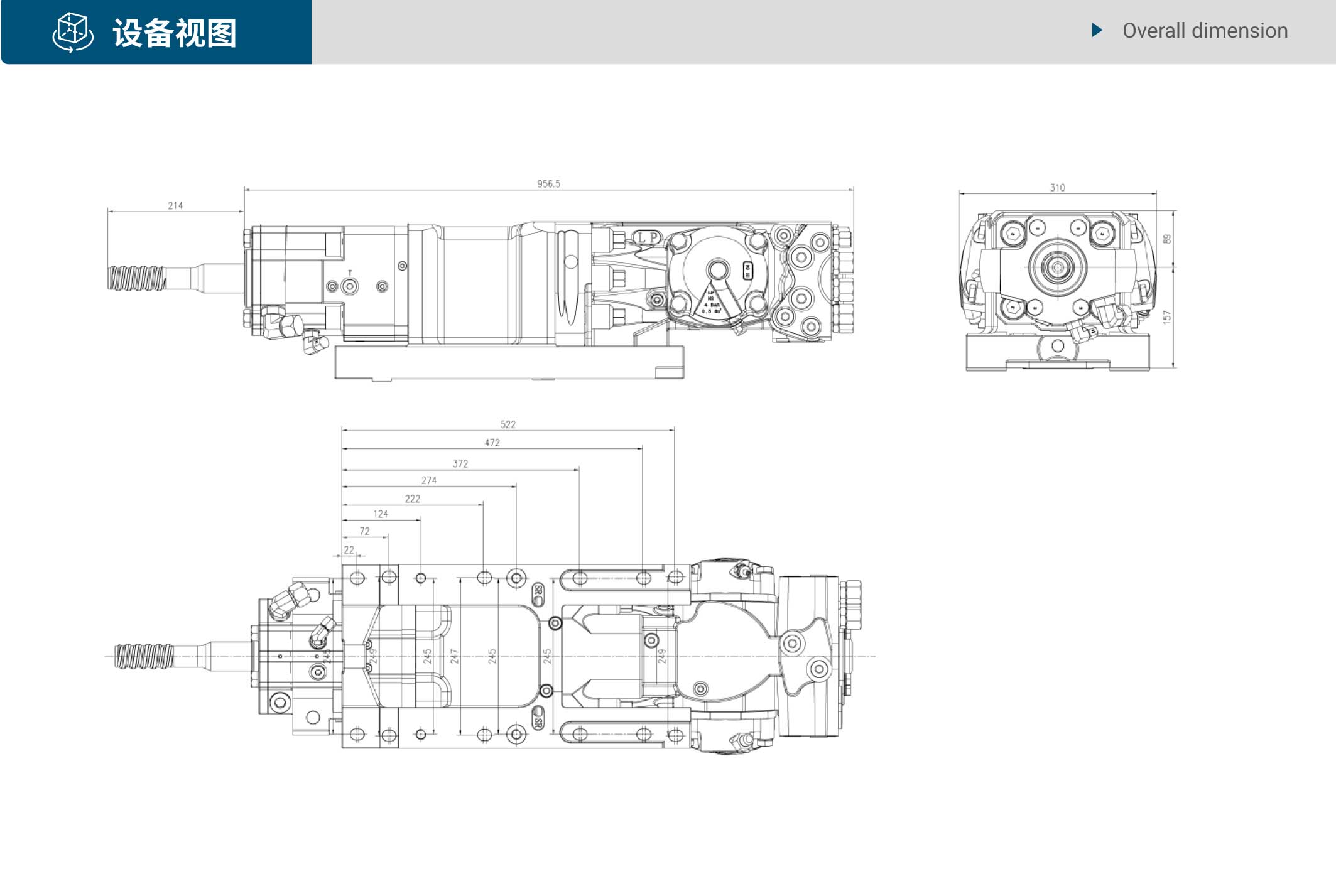Select the 124 mounting dimension
1336x896 pixels.
click(381, 514)
